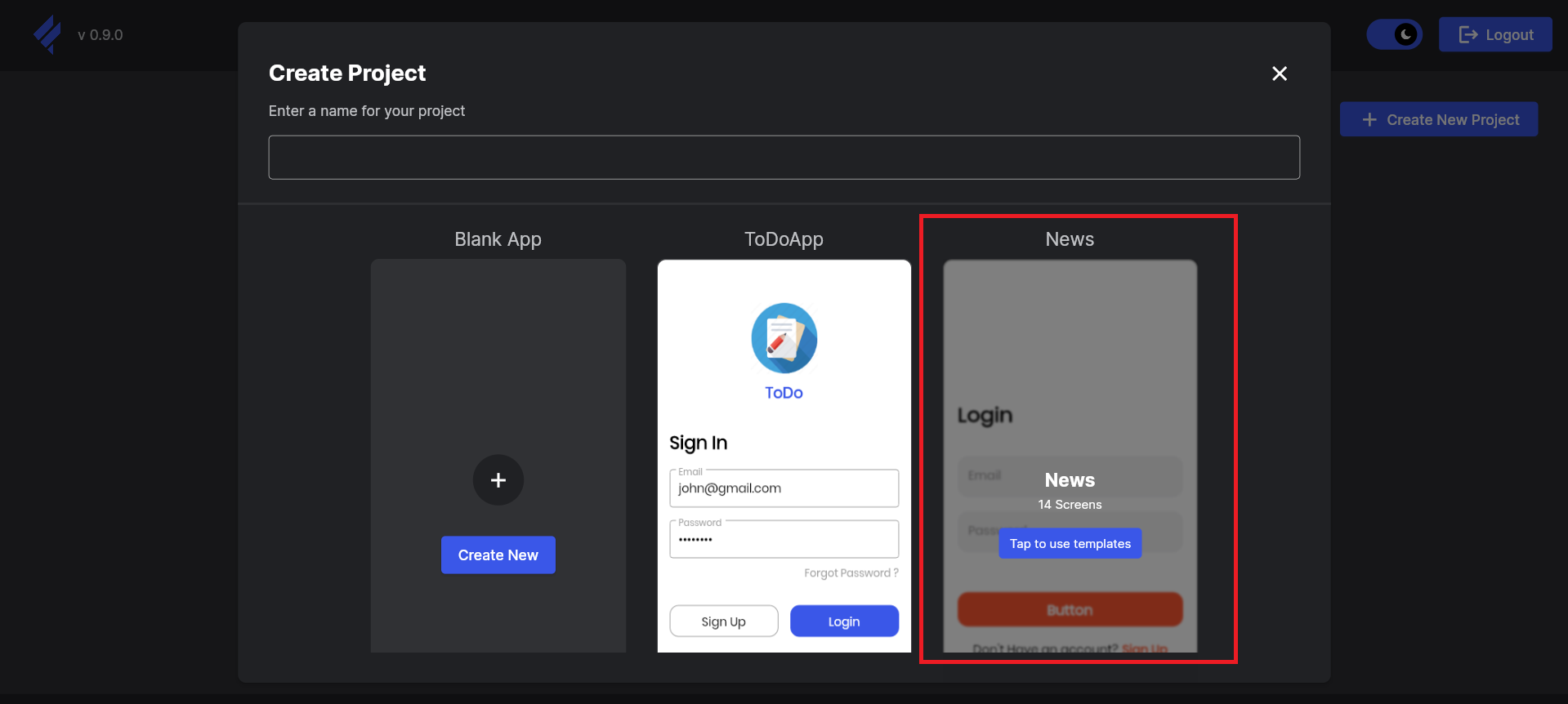This screenshot has height=704, width=1568.
Task: Click the Create New Project button
Action: point(1438,119)
